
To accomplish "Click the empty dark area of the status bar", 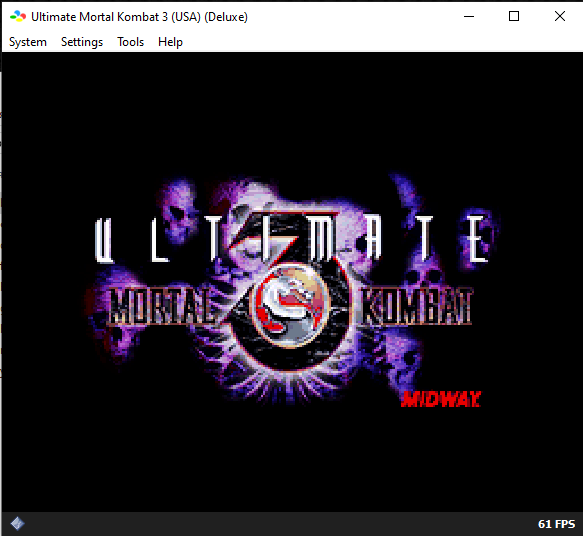I will pyautogui.click(x=279, y=524).
